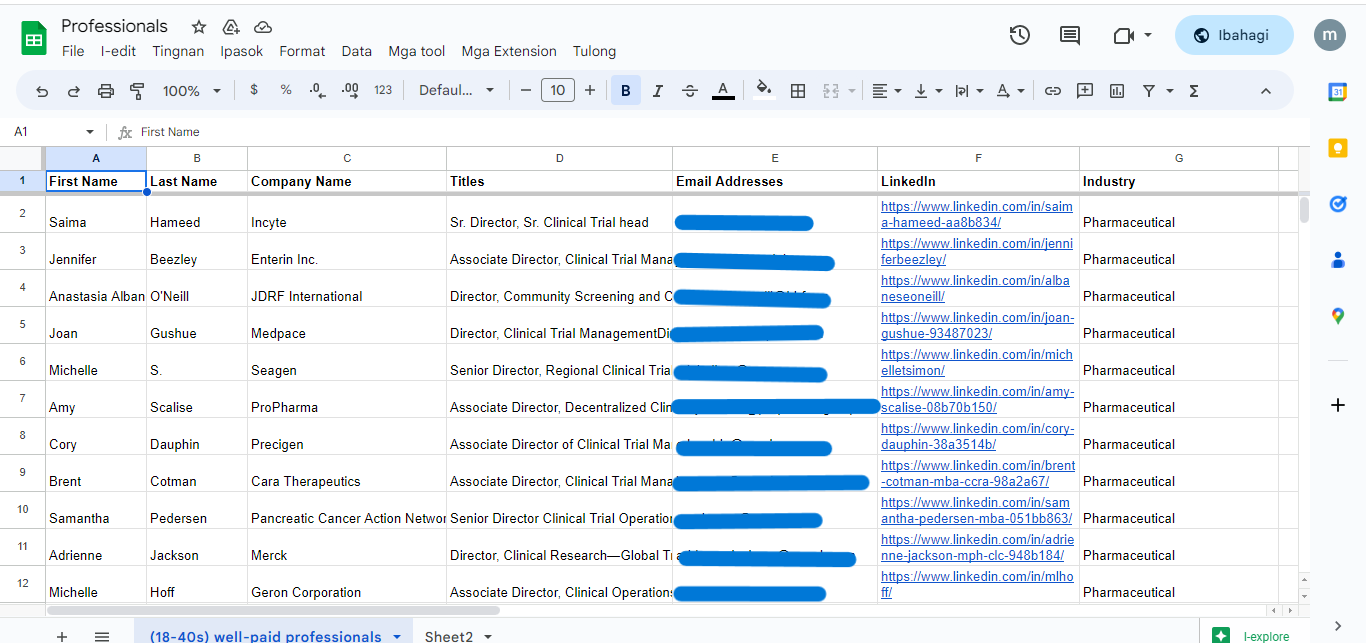Toggle Strikethrough formatting button
Image resolution: width=1366 pixels, height=643 pixels.
689,91
